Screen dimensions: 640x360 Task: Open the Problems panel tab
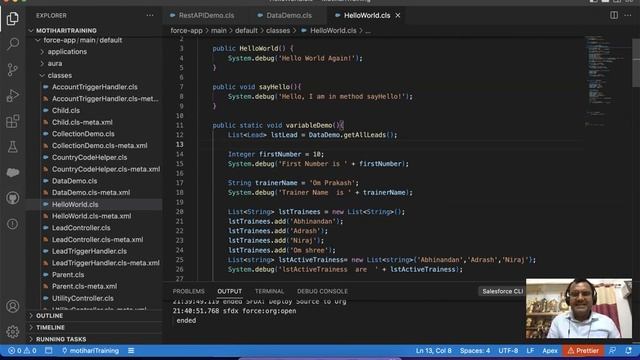click(x=188, y=291)
